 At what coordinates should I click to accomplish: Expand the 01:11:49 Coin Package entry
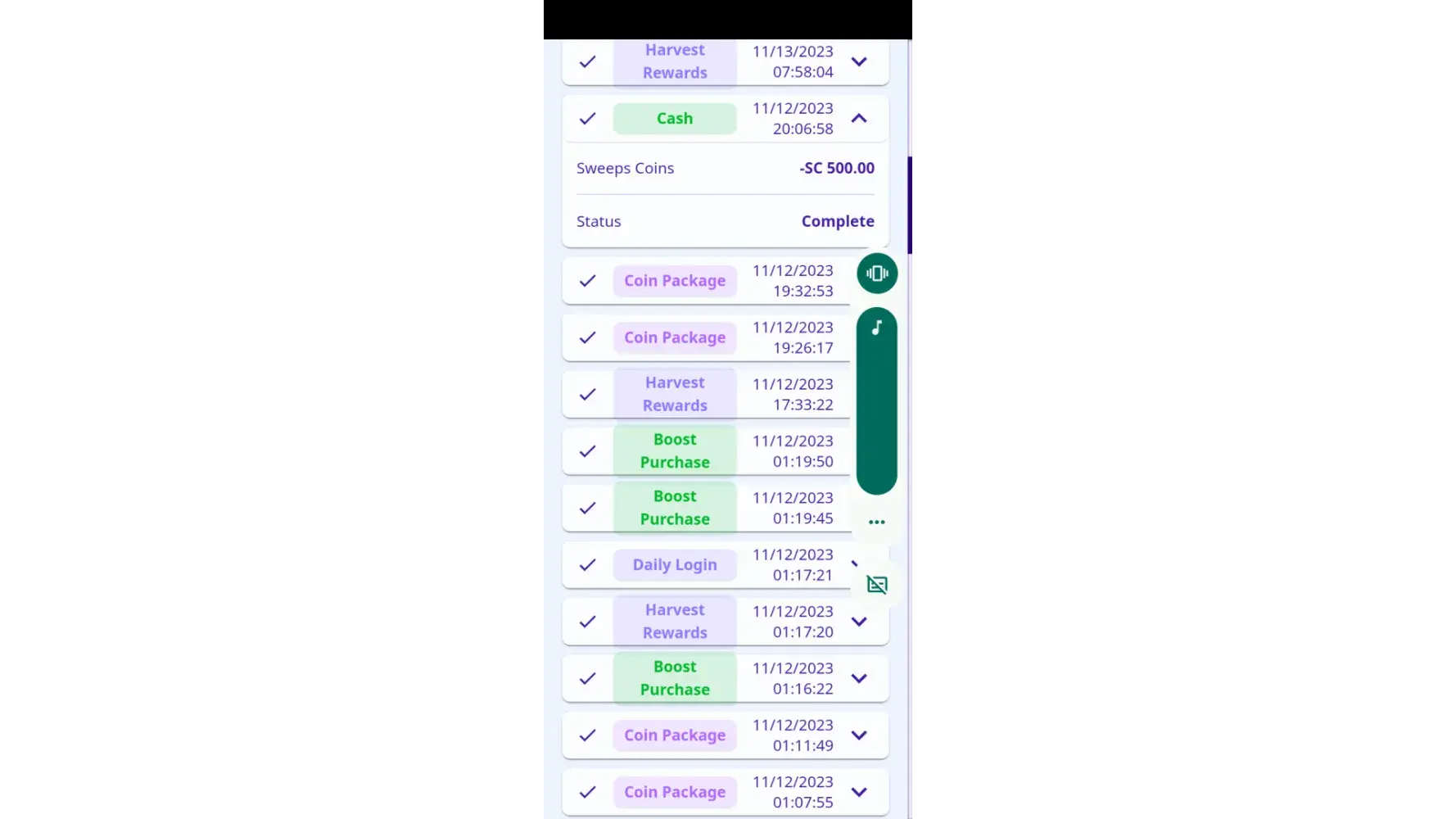click(859, 735)
